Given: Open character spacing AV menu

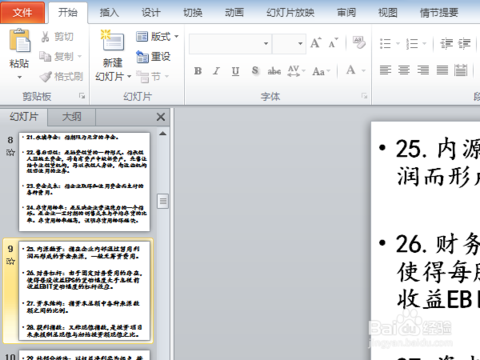Looking at the screenshot, I should (296, 71).
